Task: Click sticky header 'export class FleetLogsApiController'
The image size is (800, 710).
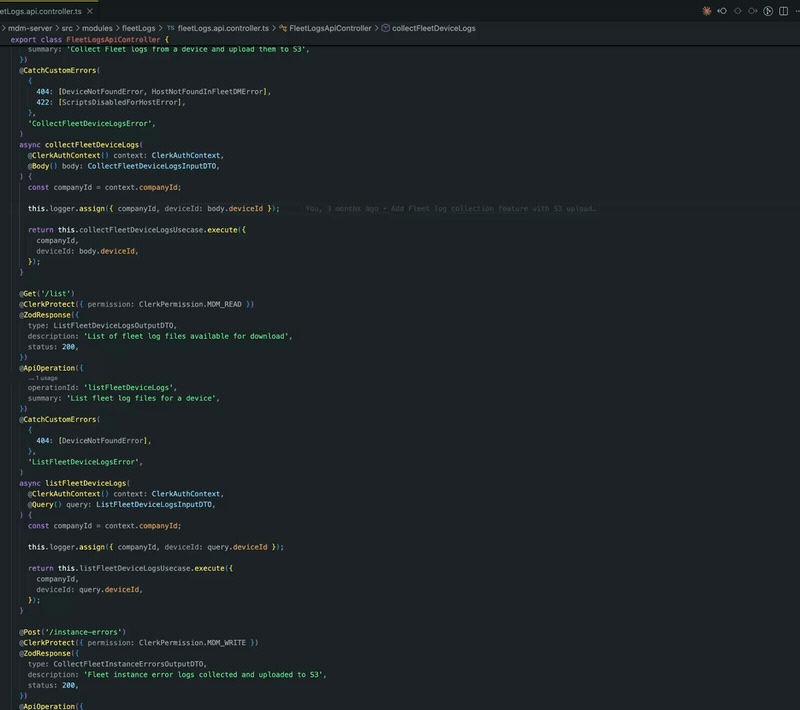Action: tap(89, 39)
